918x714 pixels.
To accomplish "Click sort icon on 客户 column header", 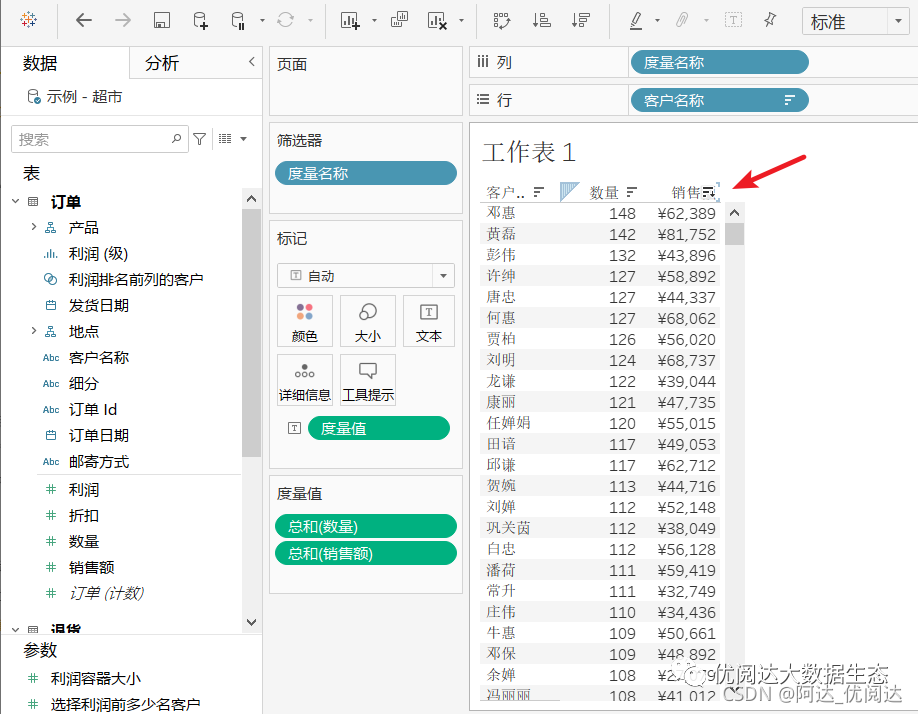I will [539, 192].
